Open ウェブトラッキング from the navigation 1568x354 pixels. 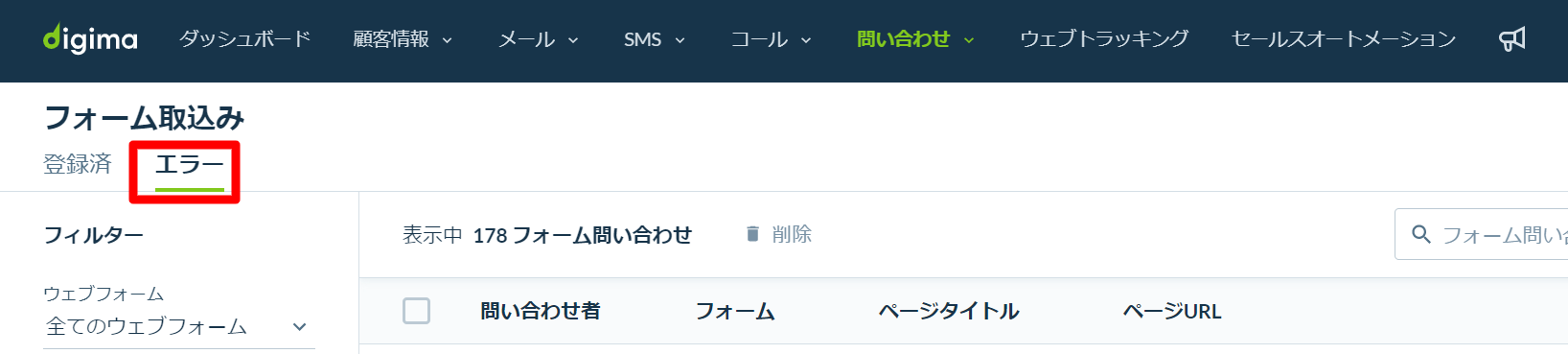point(1103,39)
